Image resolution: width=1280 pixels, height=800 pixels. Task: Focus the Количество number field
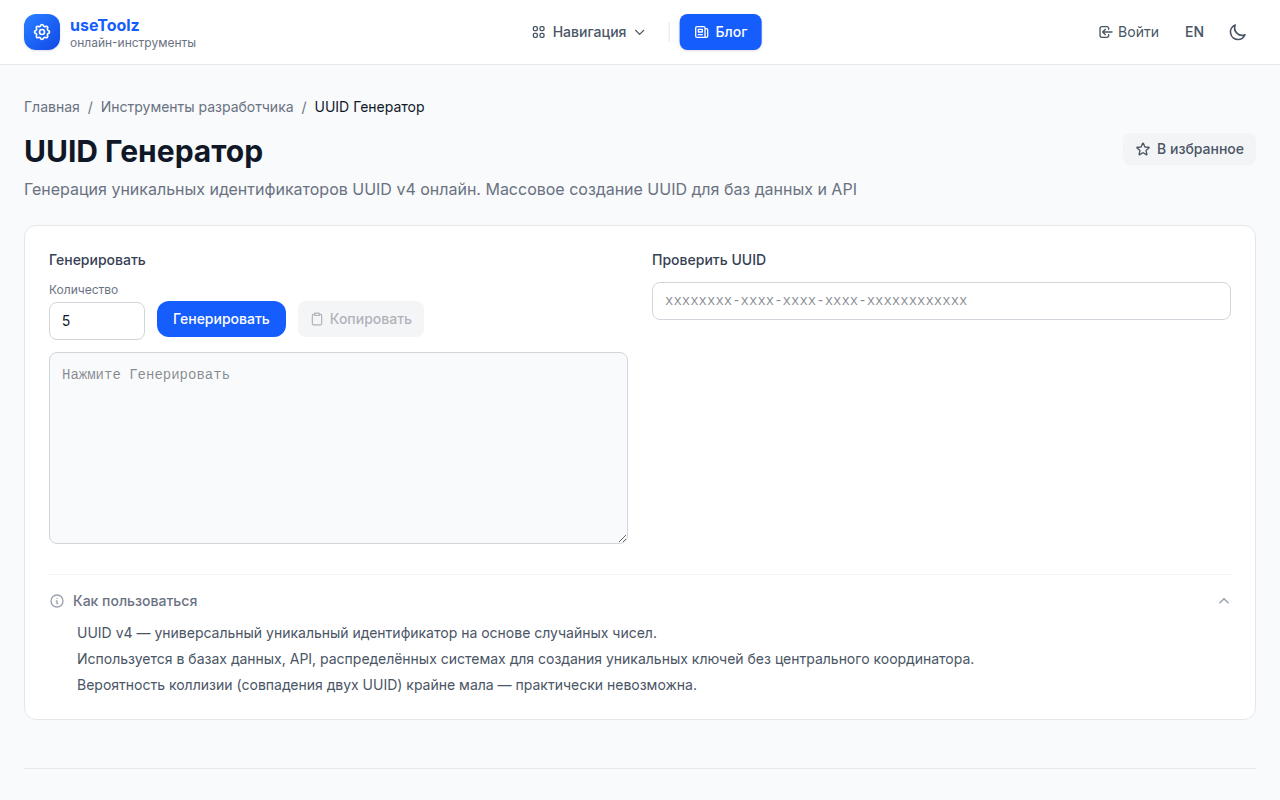pos(97,321)
